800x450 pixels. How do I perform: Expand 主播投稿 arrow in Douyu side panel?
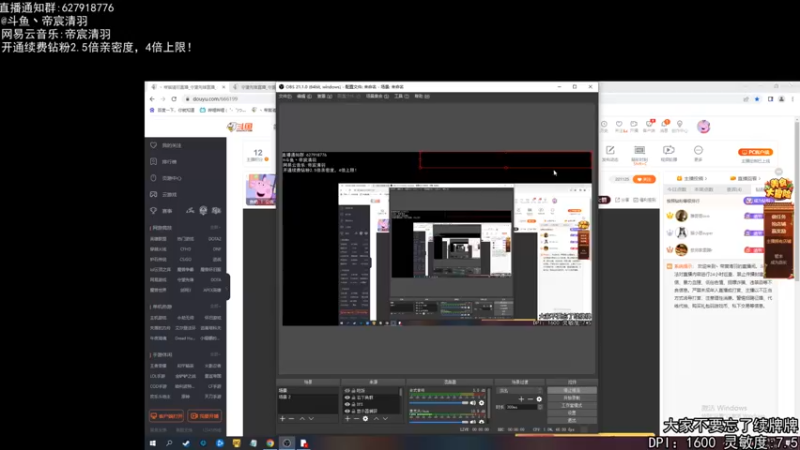pyautogui.click(x=706, y=179)
